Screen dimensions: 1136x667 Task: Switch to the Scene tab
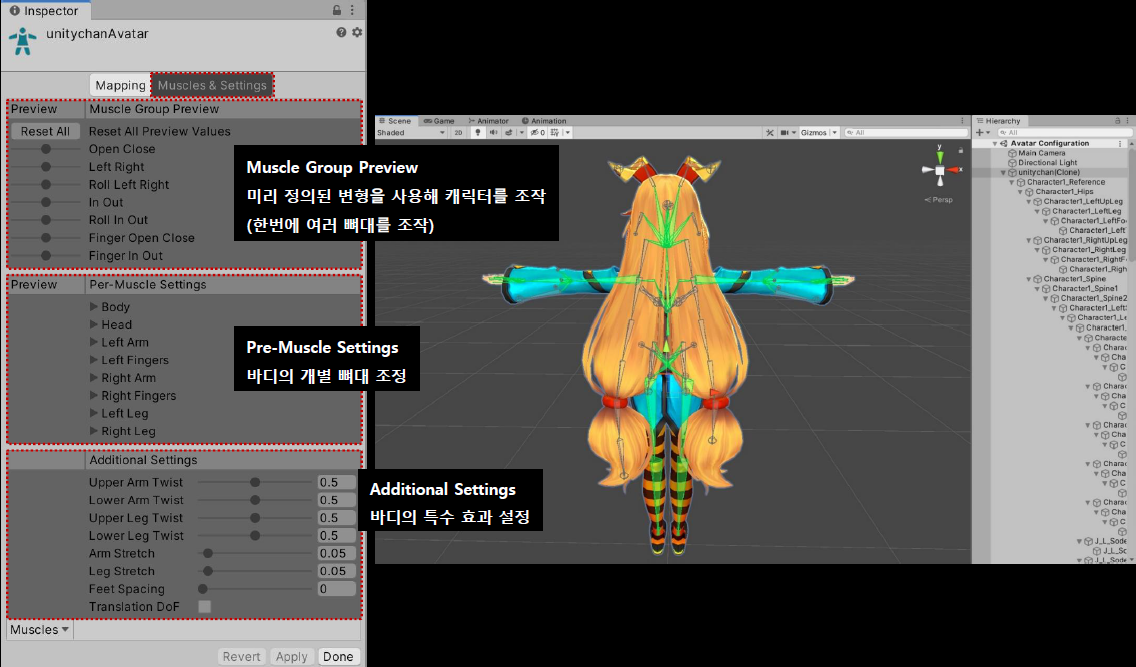[395, 121]
